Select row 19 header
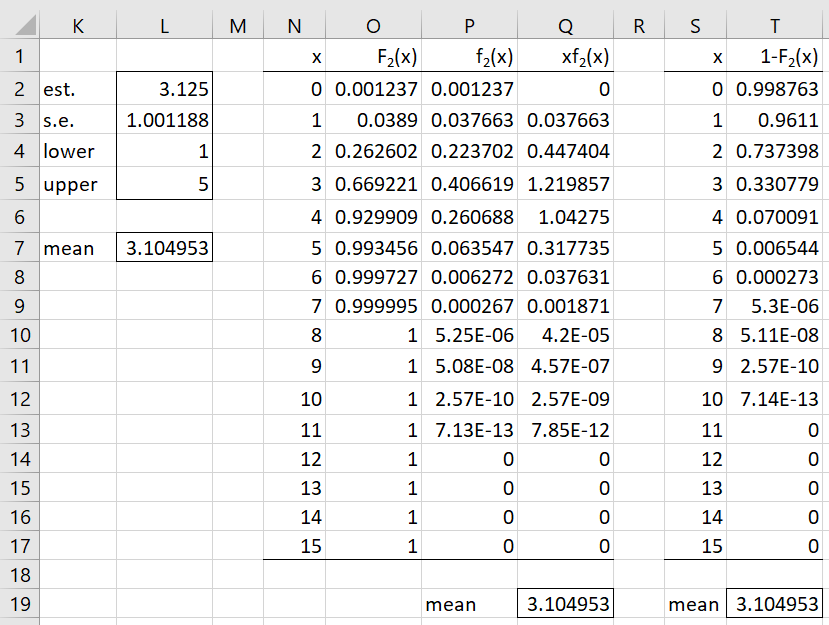 coord(20,603)
